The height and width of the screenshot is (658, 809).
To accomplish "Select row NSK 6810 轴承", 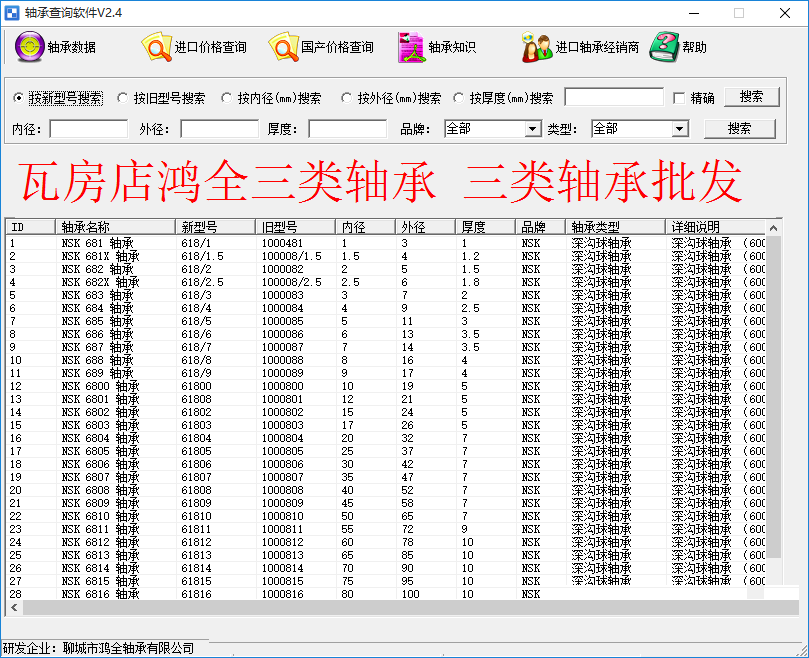I will 386,516.
